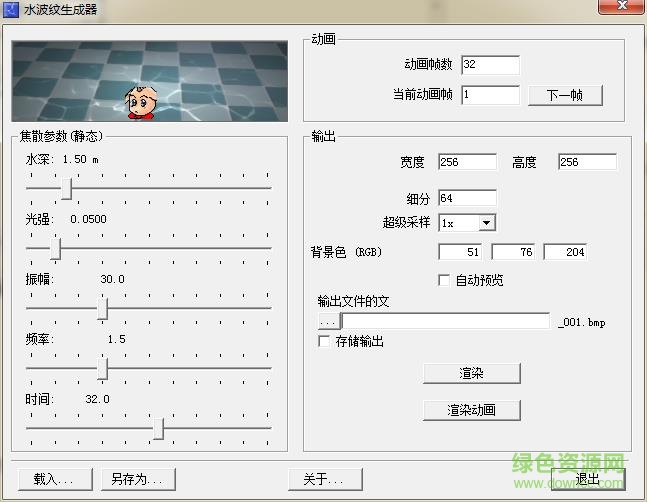The height and width of the screenshot is (502, 647).
Task: Focus the 当前动画帧 input field
Action: tap(490, 95)
